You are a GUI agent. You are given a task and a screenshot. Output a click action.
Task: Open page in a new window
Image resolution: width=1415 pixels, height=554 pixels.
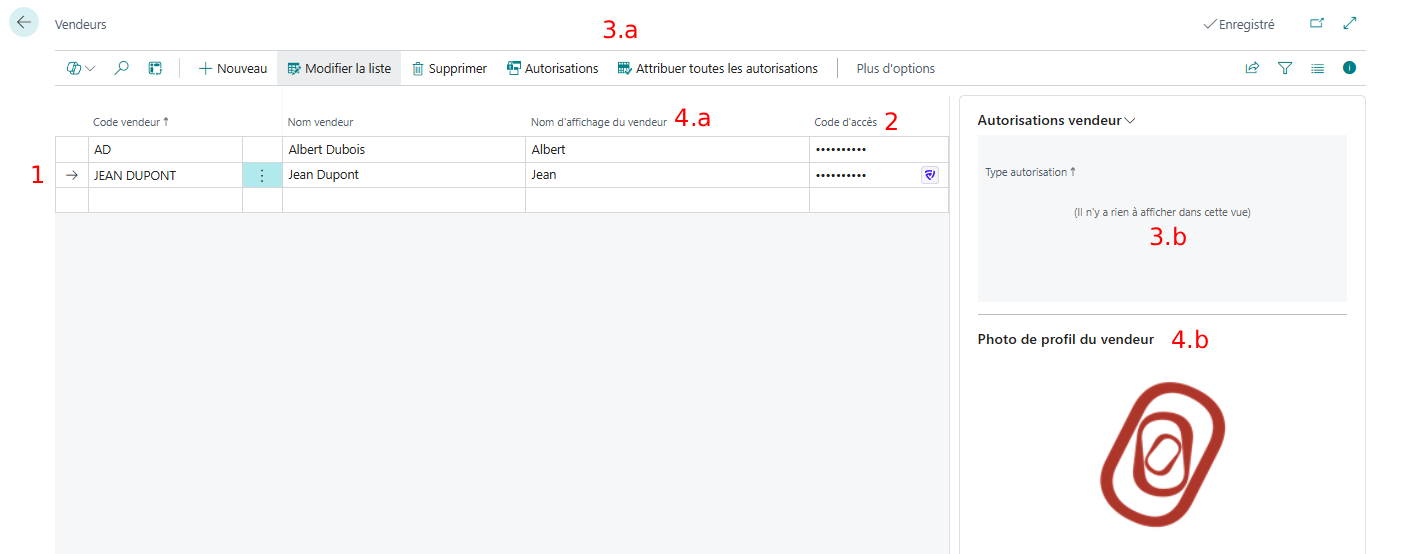click(x=1317, y=23)
